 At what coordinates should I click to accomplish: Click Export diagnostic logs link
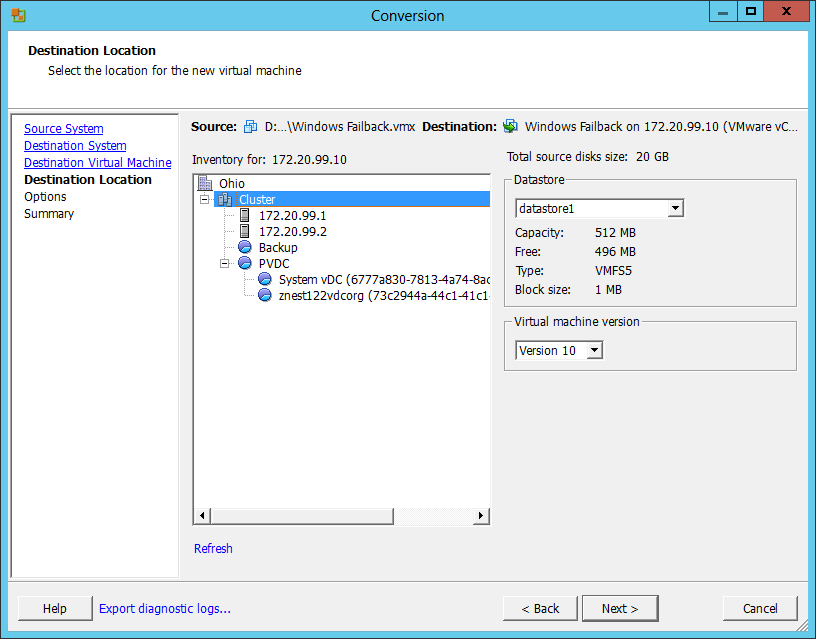pos(164,608)
